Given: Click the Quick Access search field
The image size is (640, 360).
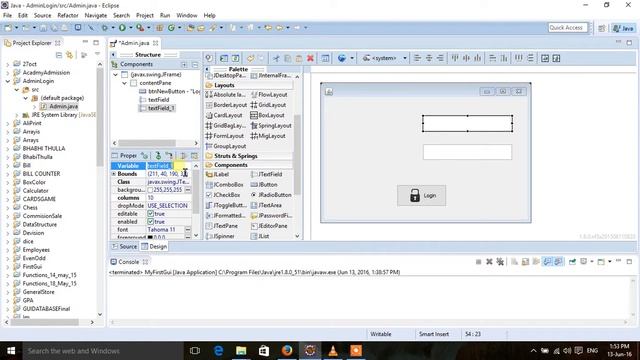Looking at the screenshot, I should point(567,28).
